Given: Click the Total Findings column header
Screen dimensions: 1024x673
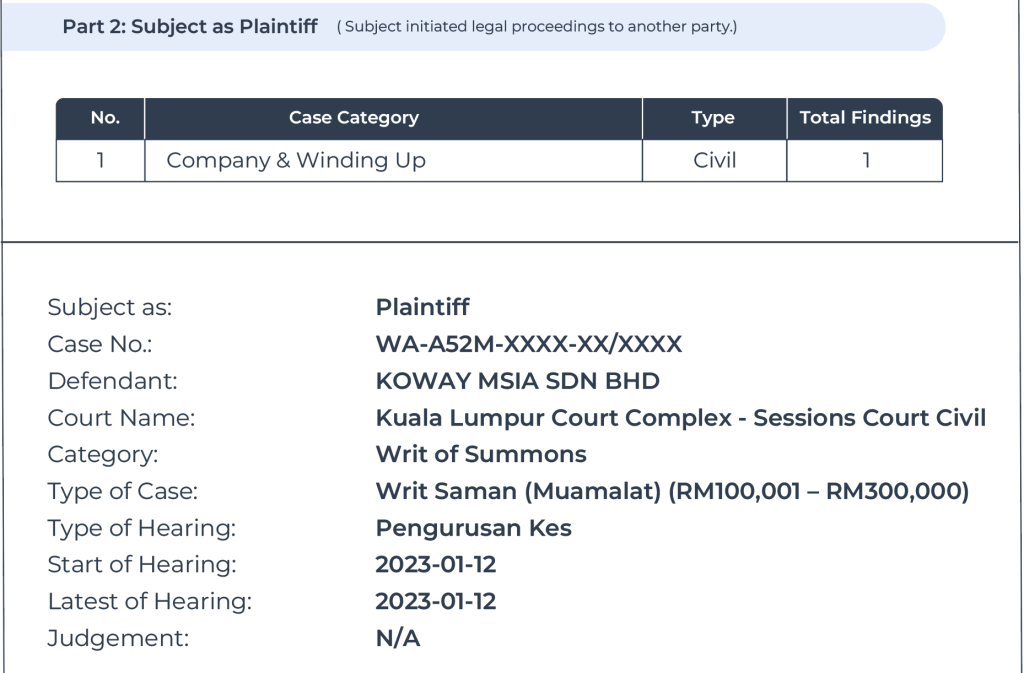Looking at the screenshot, I should point(865,118).
